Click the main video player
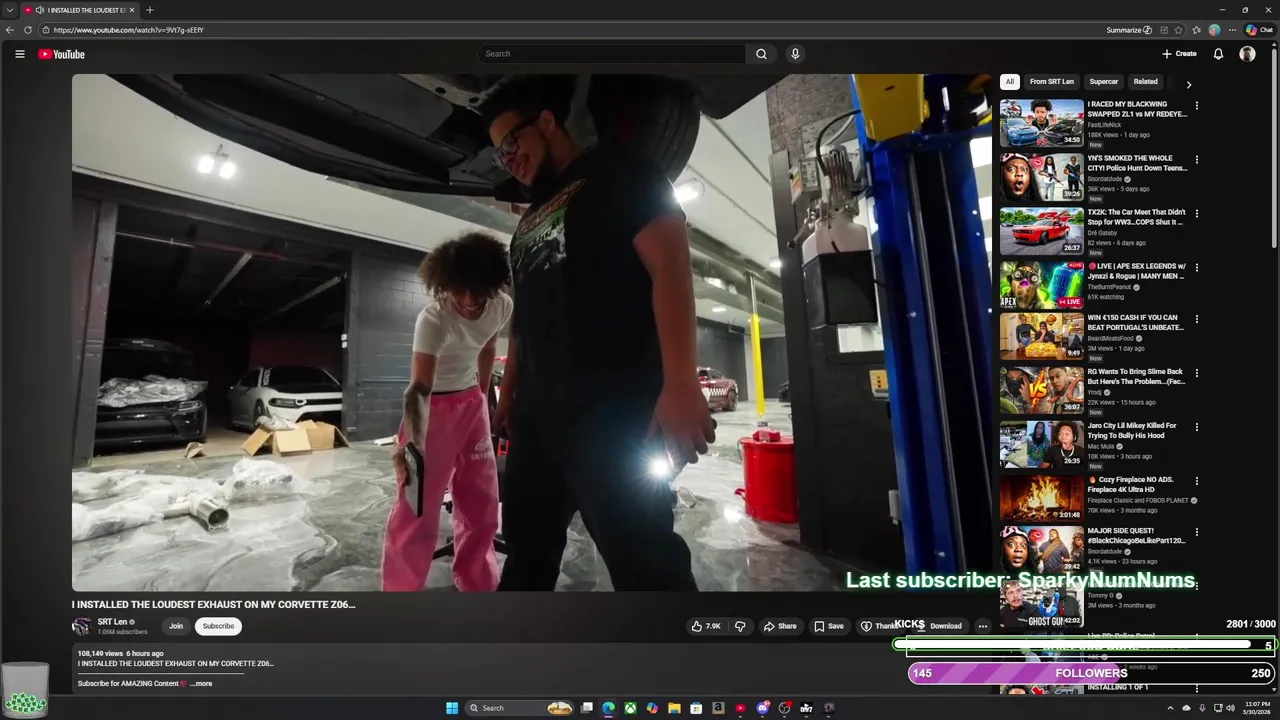This screenshot has height=720, width=1280. 531,332
